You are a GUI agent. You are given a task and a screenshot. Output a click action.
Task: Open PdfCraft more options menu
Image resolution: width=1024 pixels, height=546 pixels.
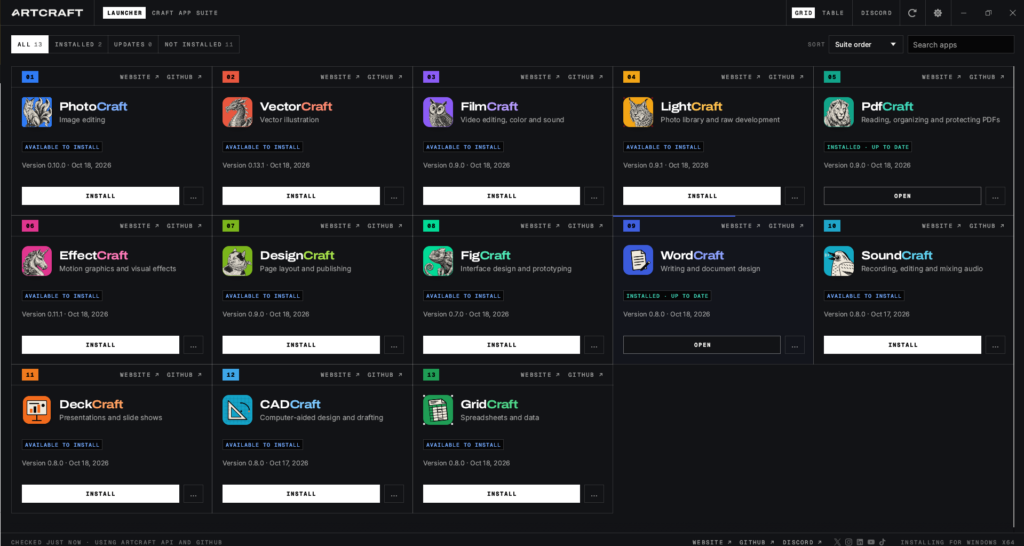tap(995, 196)
